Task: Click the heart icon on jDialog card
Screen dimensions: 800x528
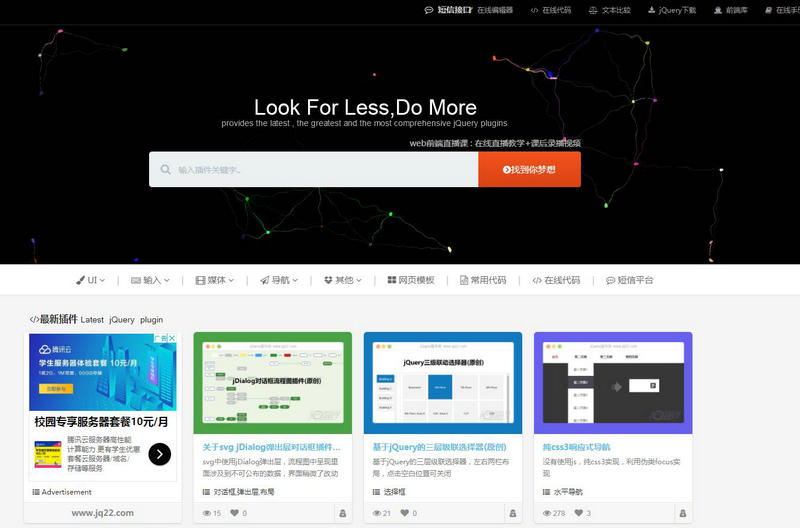Action: (235, 513)
